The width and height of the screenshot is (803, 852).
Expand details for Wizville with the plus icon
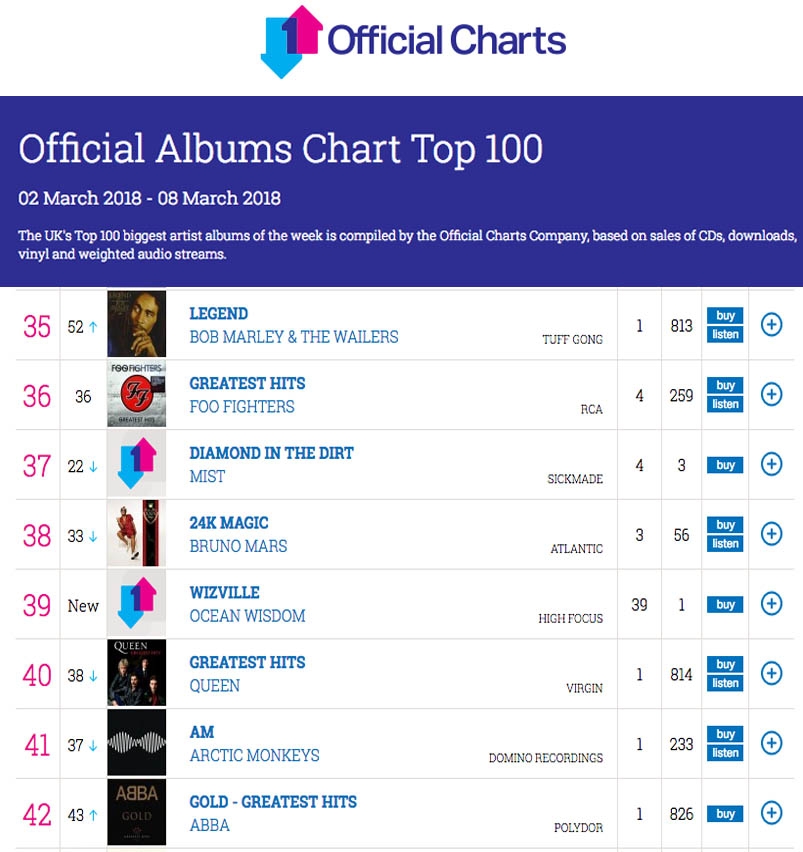771,604
